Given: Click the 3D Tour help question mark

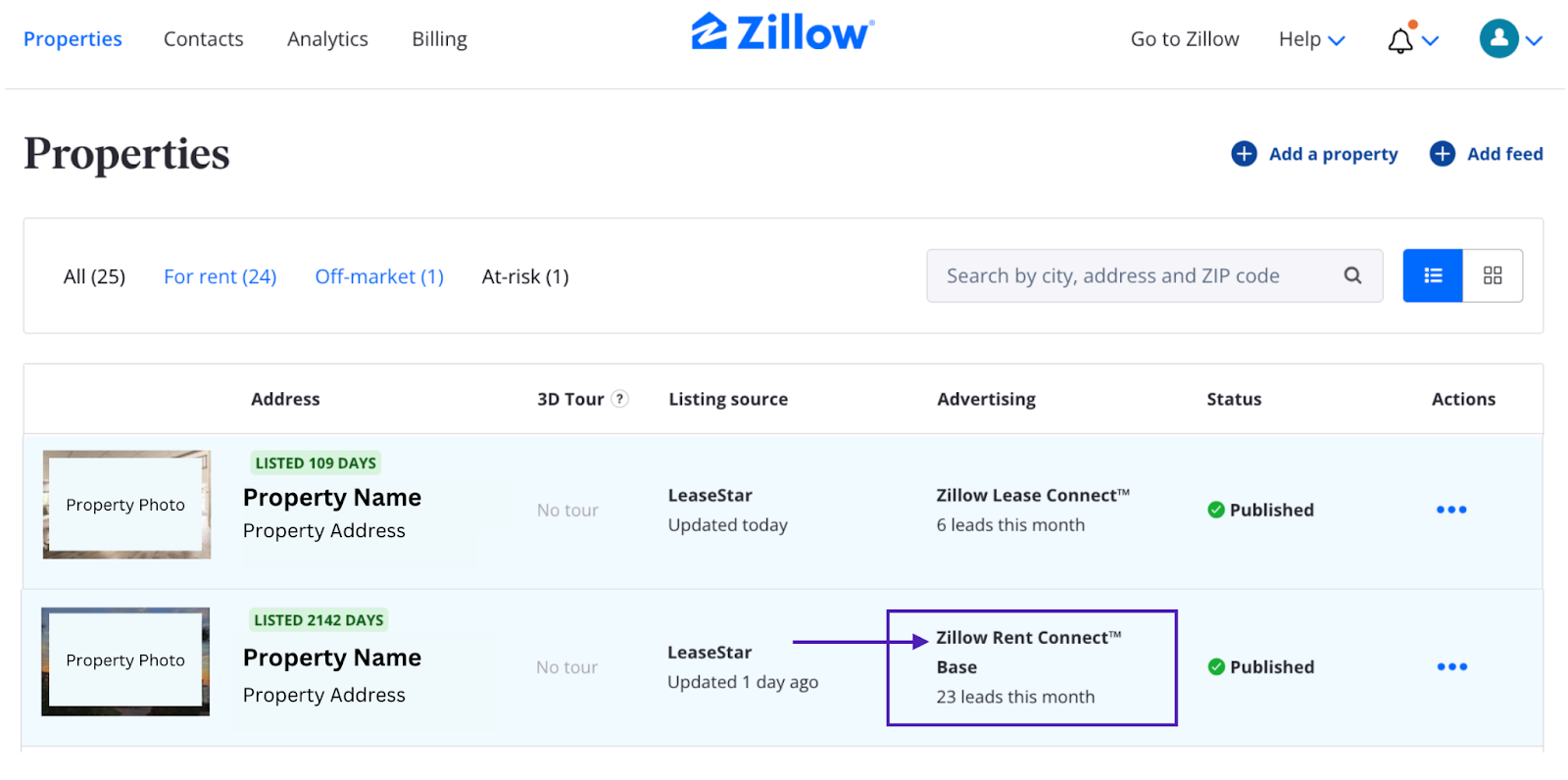Looking at the screenshot, I should click(x=619, y=399).
